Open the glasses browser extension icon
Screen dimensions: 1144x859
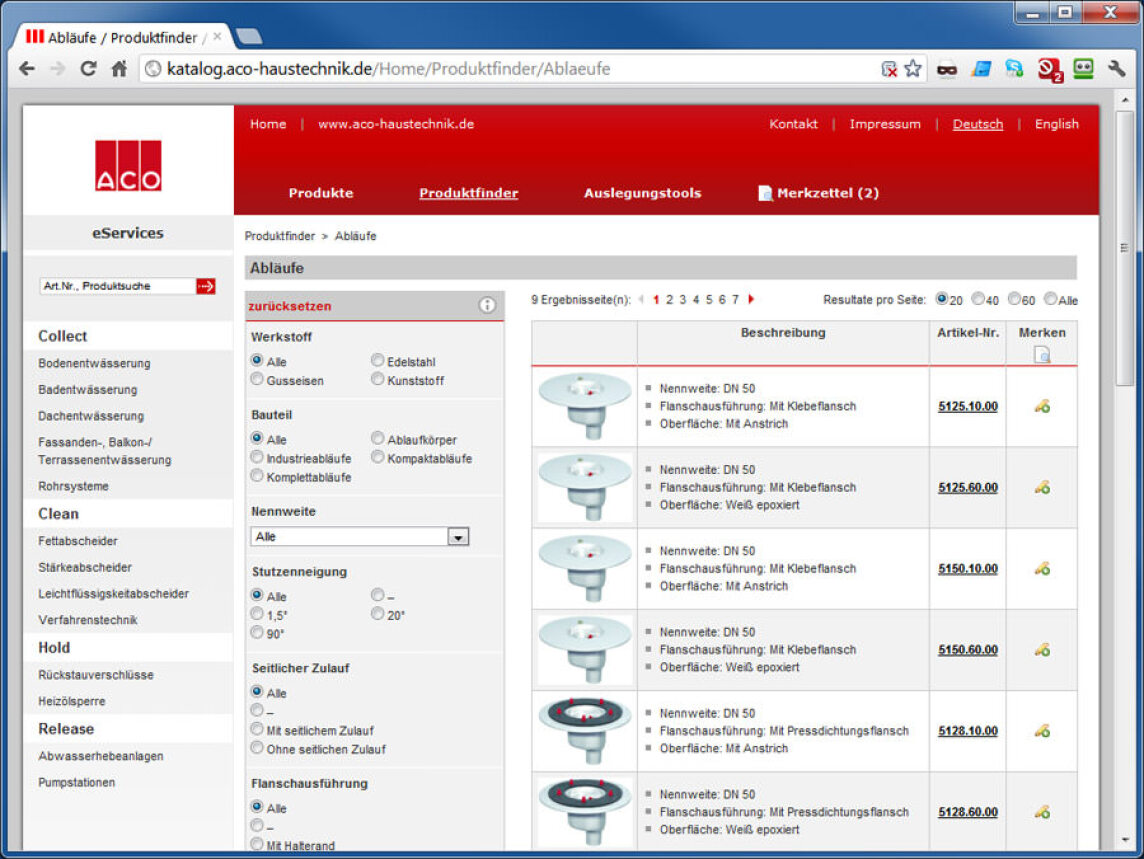click(x=946, y=69)
